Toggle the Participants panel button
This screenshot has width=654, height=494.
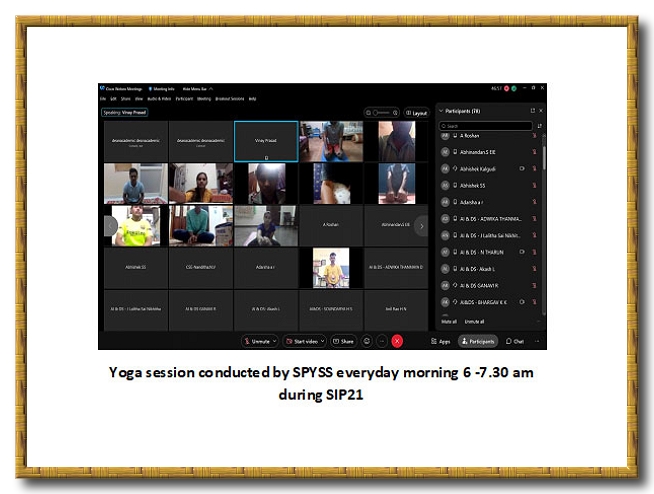(478, 341)
